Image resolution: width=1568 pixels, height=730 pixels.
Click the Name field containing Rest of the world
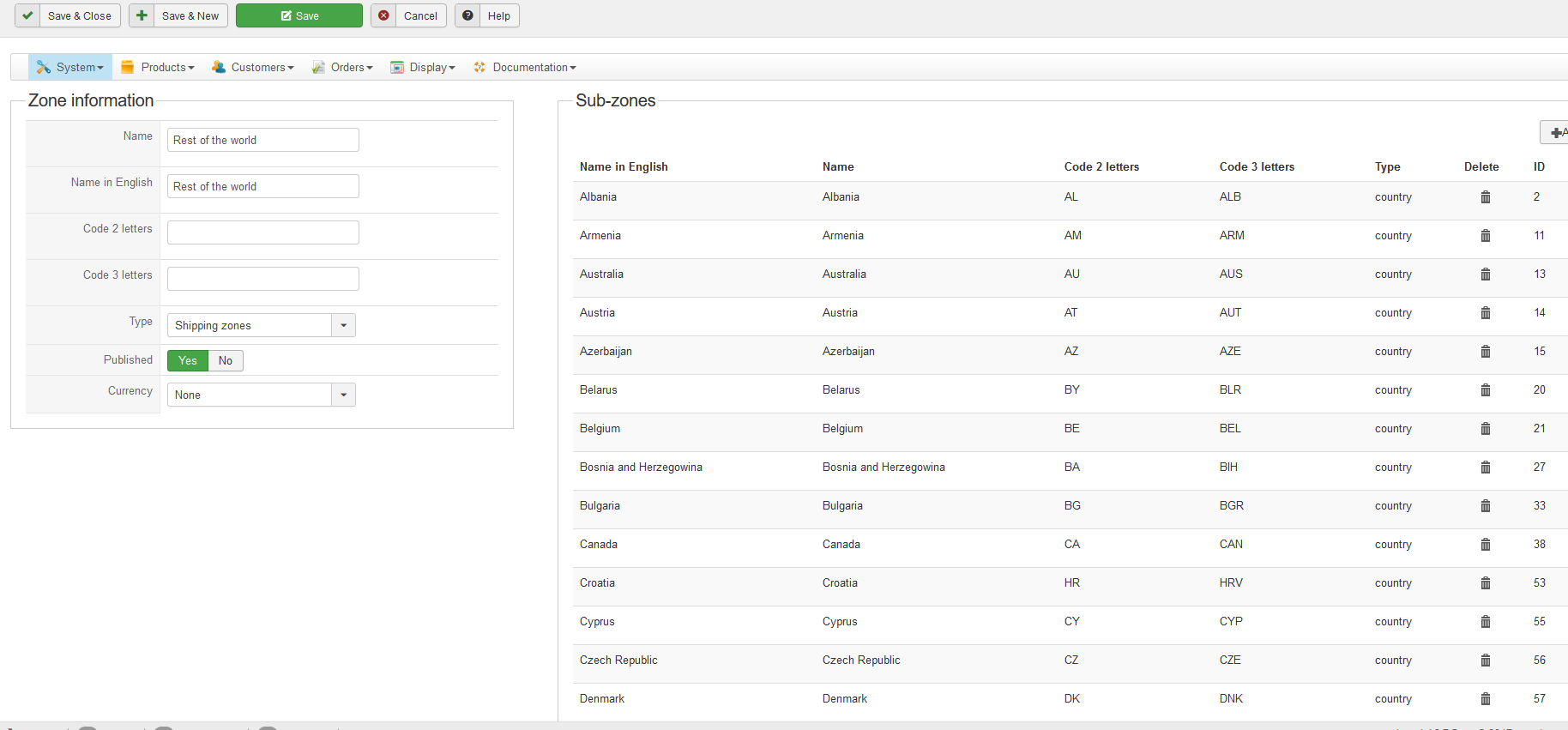[x=262, y=140]
